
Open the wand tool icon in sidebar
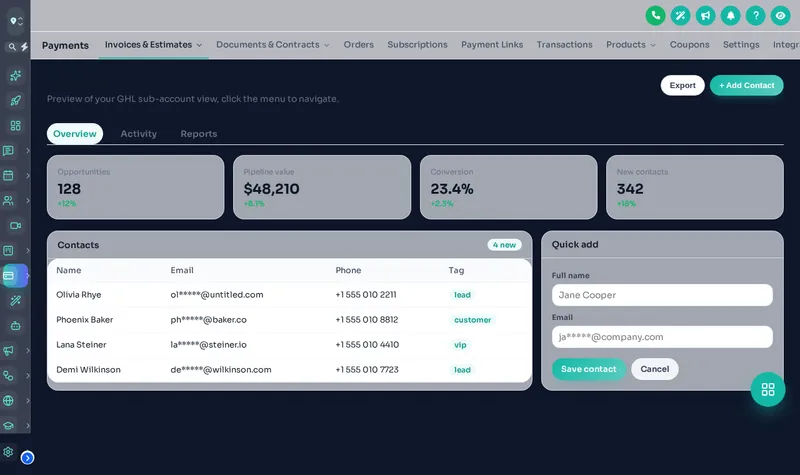point(15,301)
